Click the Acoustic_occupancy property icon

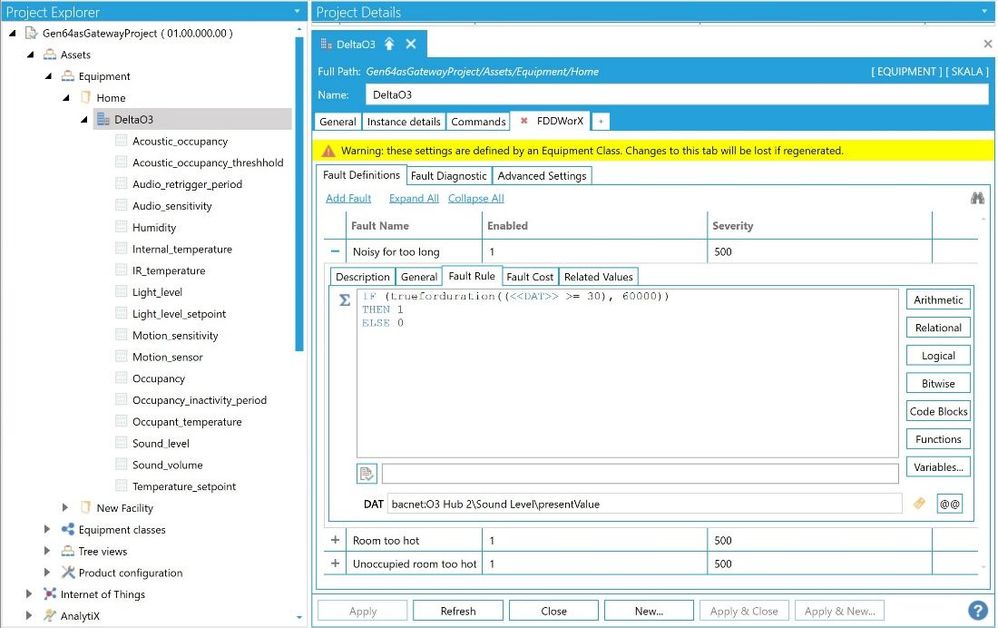pyautogui.click(x=121, y=141)
